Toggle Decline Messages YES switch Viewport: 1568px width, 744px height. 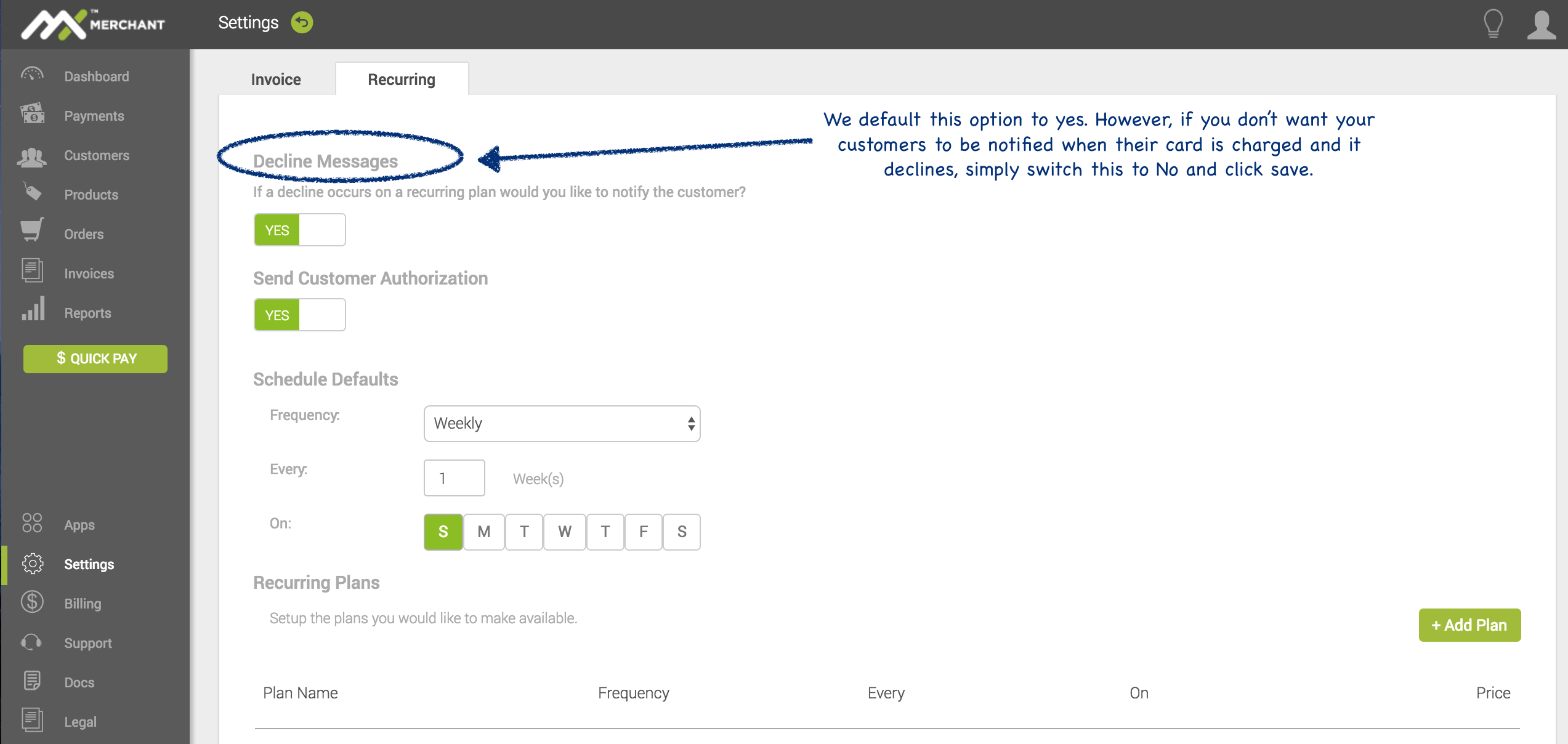[x=299, y=230]
